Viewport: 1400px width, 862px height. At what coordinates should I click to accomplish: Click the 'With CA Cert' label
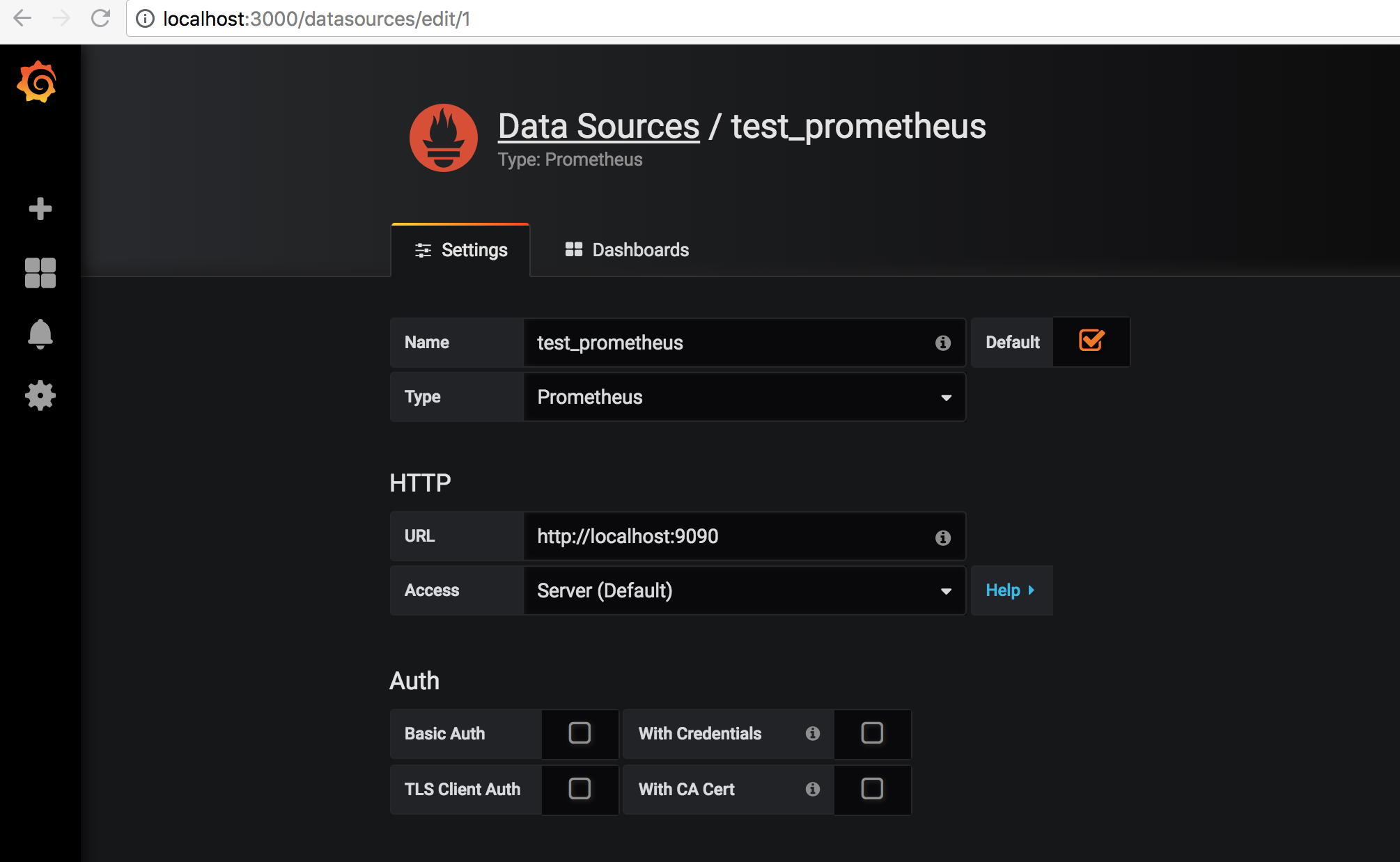687,789
